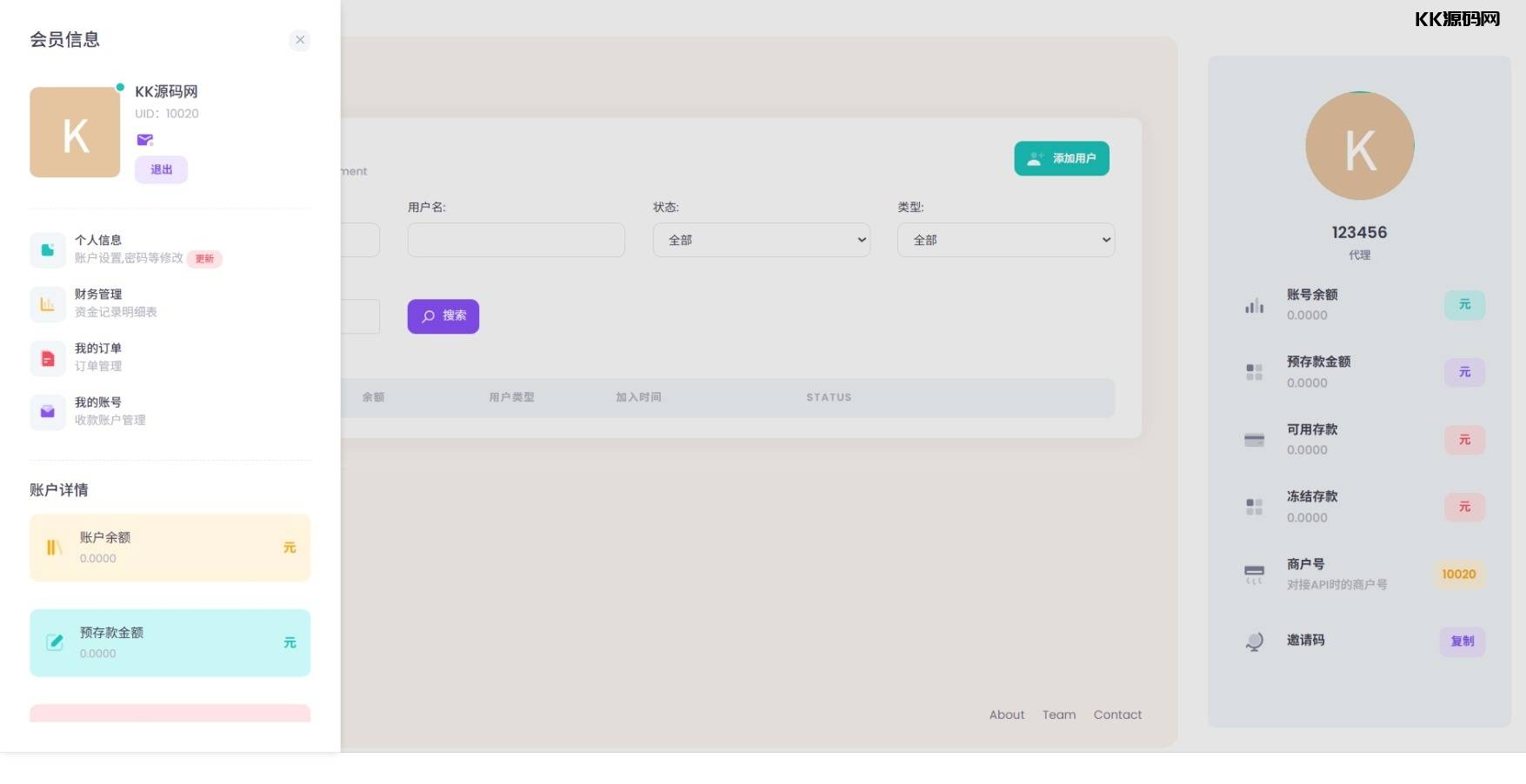
Task: Click the 我的账号 purple envelope icon
Action: pyautogui.click(x=48, y=412)
